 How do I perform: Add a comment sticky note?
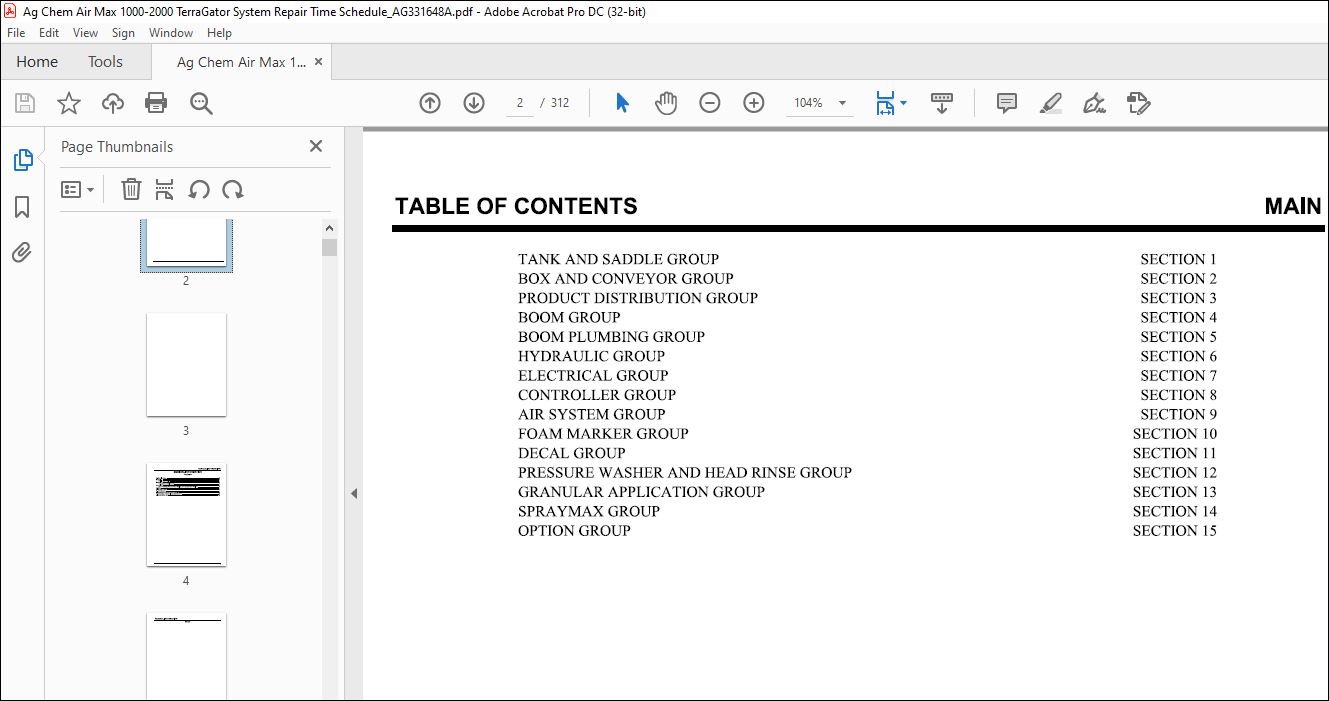click(x=1007, y=103)
